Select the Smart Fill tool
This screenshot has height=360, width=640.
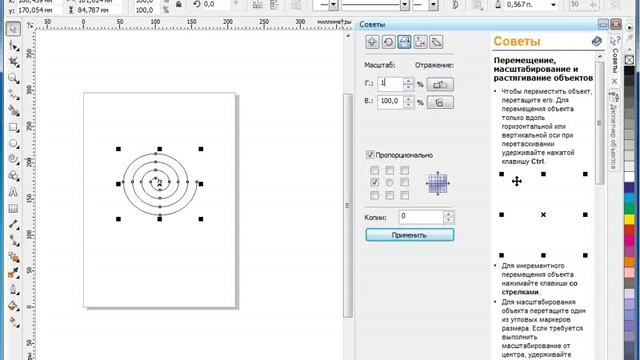13,111
